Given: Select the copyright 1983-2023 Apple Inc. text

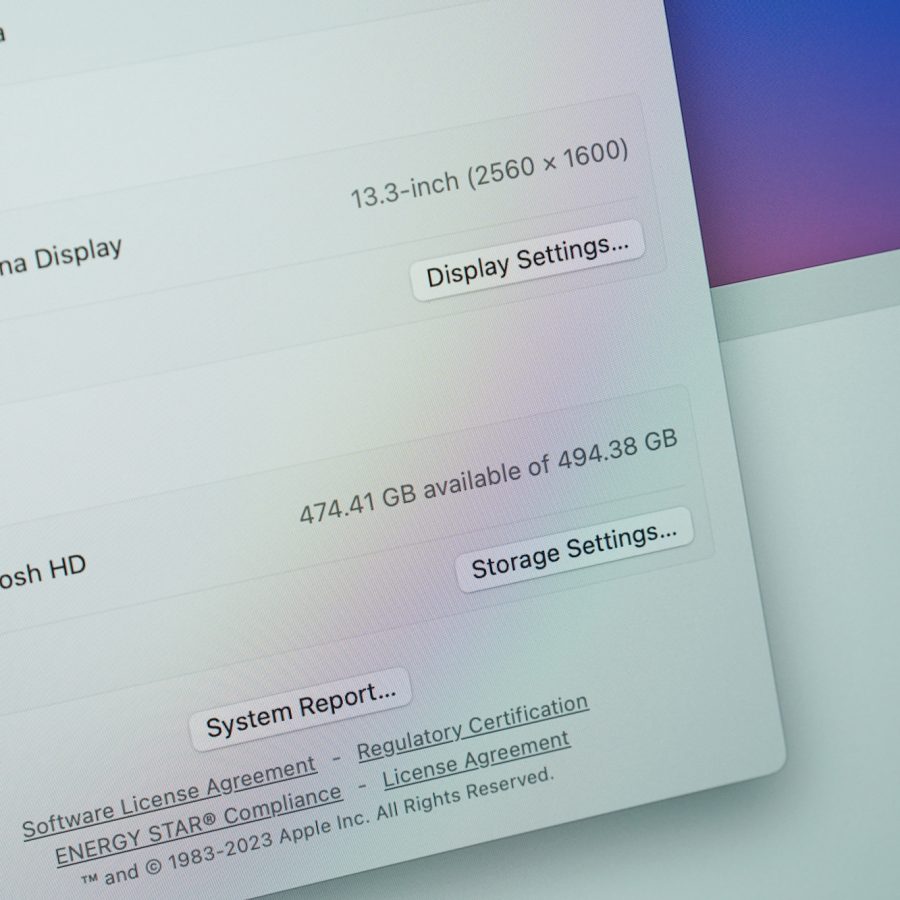Looking at the screenshot, I should pos(316,827).
